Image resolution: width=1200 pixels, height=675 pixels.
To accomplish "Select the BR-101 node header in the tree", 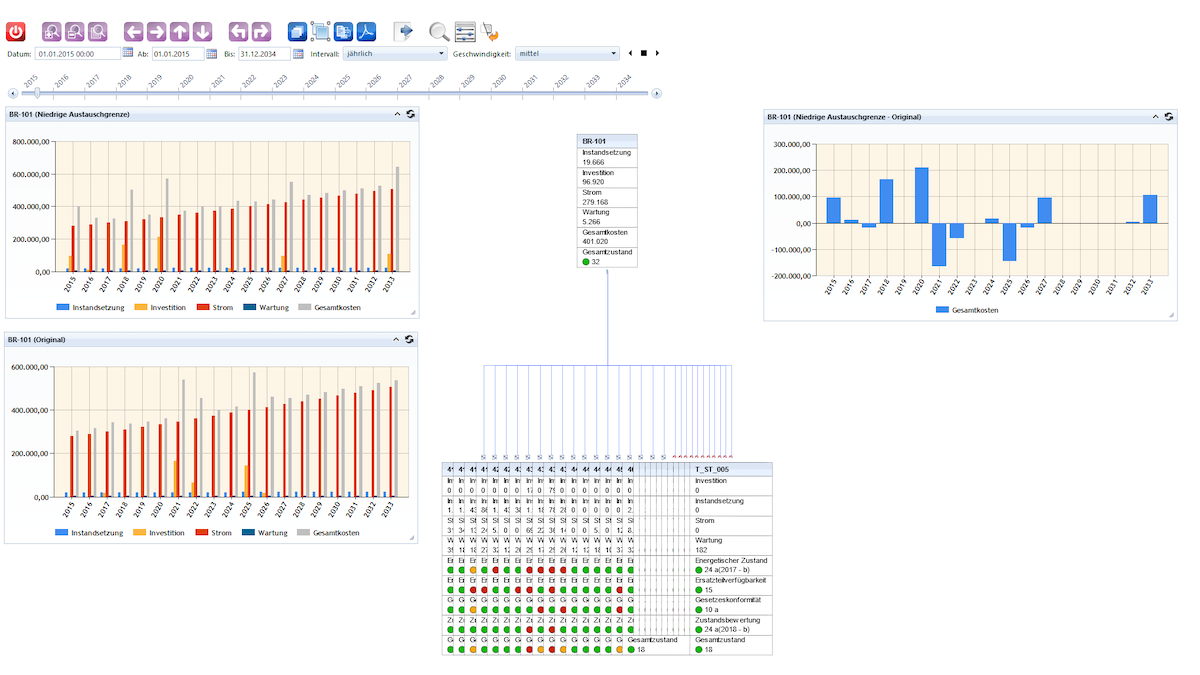I will tap(607, 141).
